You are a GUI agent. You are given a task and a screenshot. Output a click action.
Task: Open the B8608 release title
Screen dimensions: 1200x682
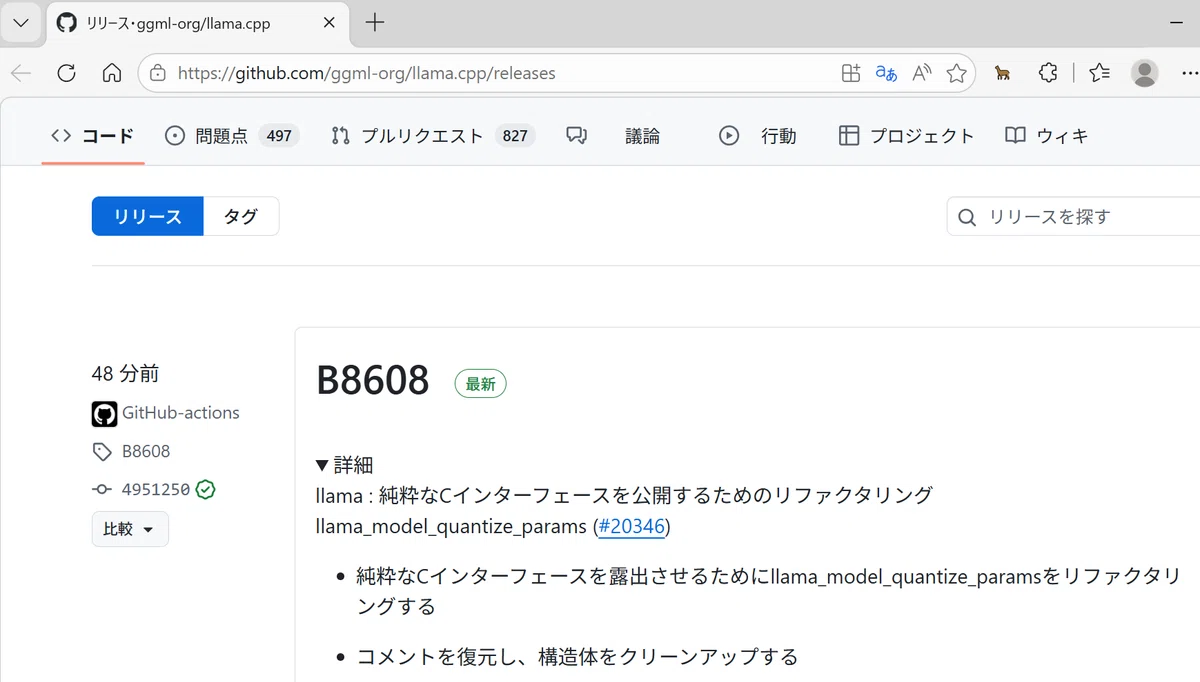(x=373, y=381)
